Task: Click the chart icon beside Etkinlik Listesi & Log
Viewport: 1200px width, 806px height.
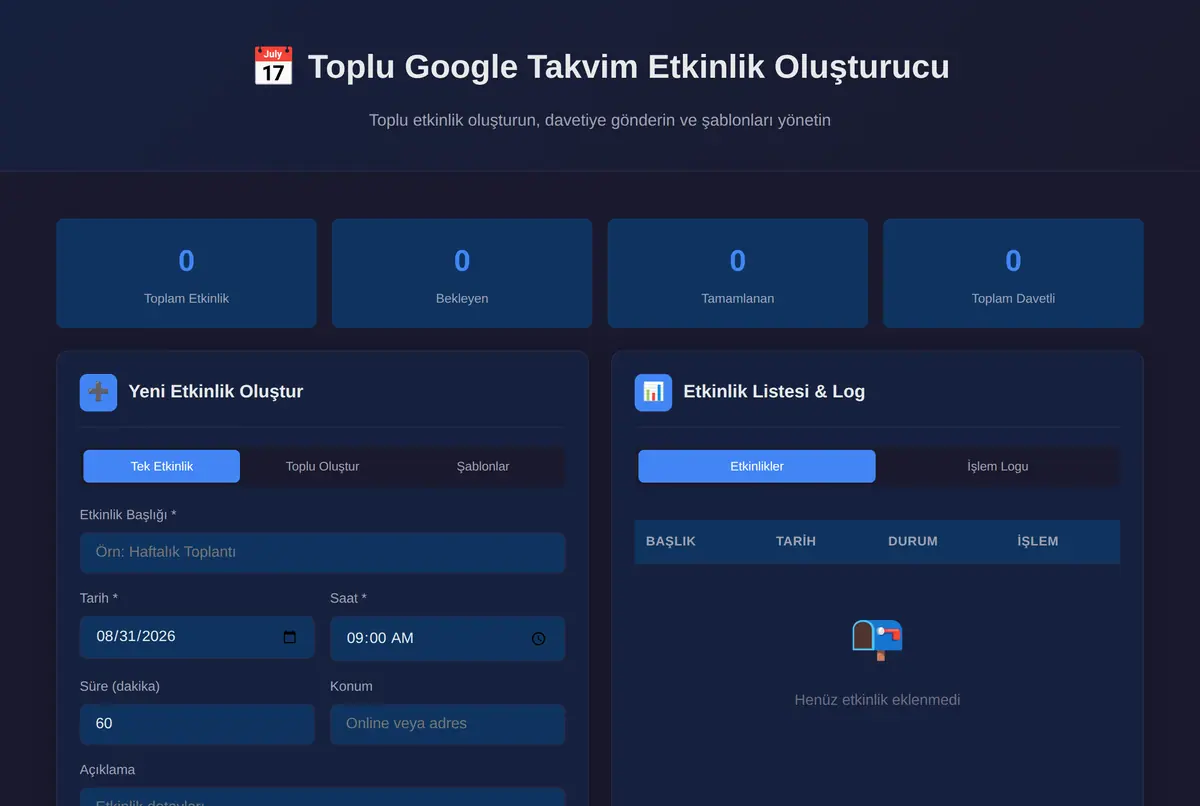Action: click(x=653, y=392)
